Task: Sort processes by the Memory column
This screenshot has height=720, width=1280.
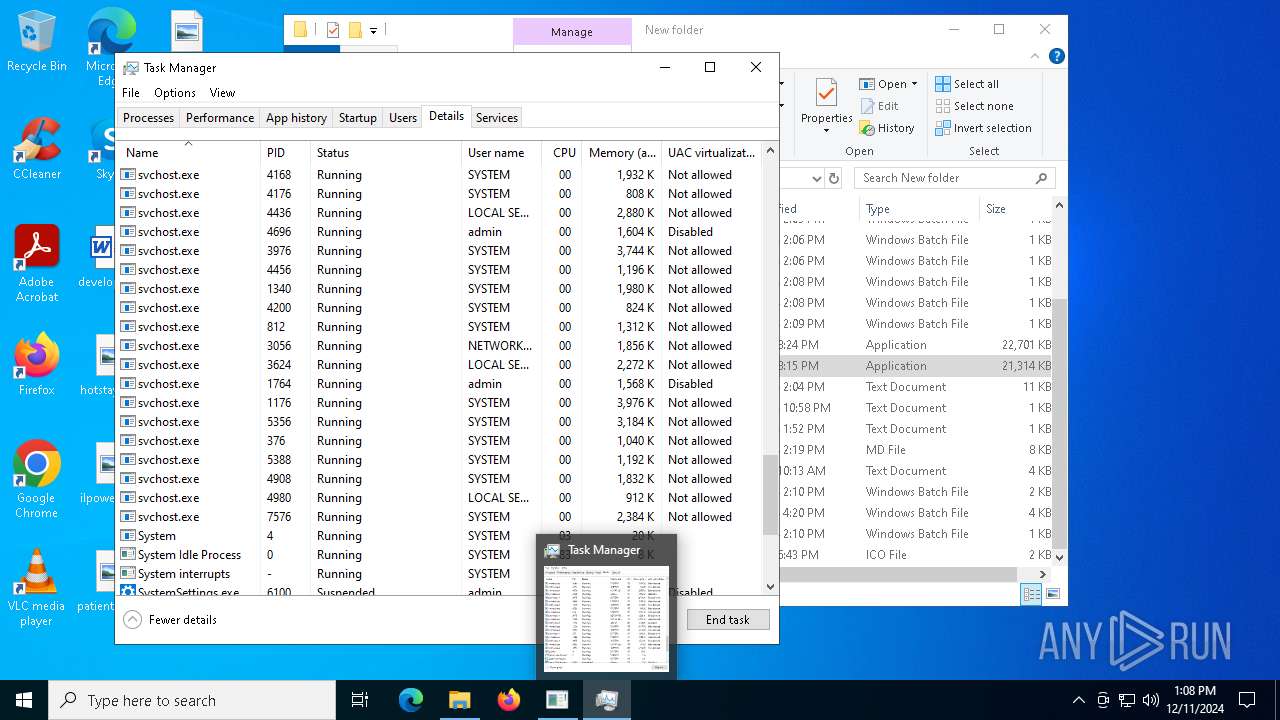Action: [x=621, y=153]
